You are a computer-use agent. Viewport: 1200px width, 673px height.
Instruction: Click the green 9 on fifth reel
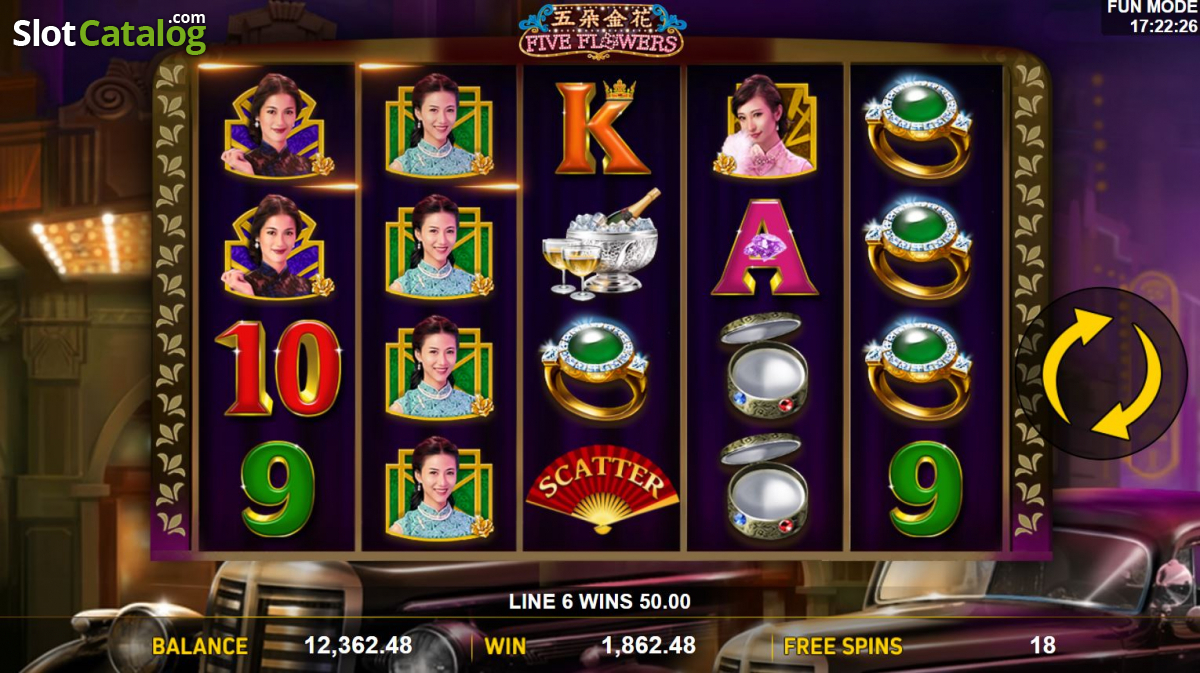point(926,489)
